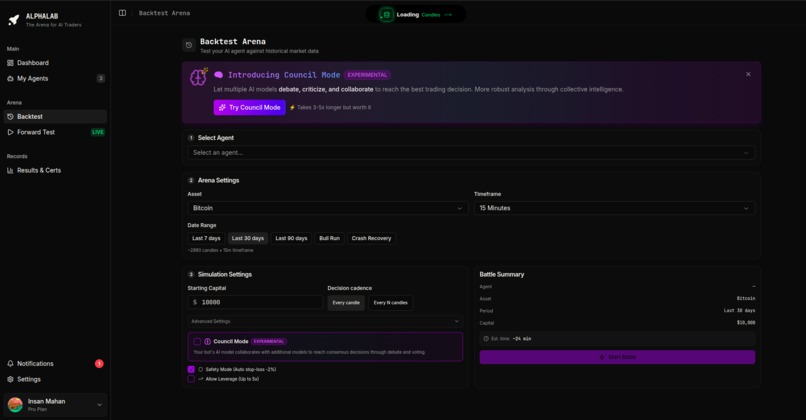Toggle the sidebar panel icon

click(x=122, y=13)
